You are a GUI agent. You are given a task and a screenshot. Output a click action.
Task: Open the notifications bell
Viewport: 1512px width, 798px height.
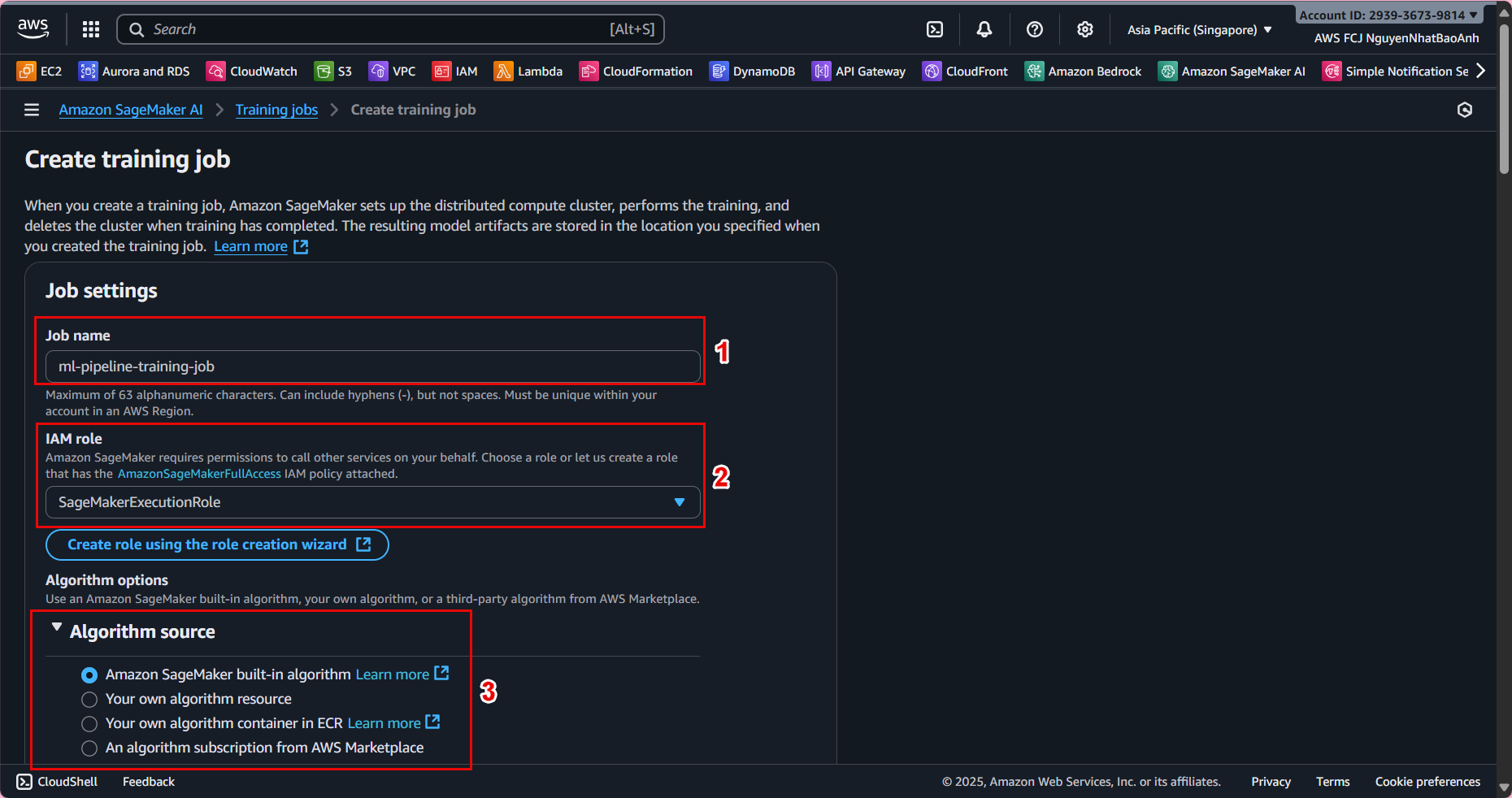[x=984, y=29]
